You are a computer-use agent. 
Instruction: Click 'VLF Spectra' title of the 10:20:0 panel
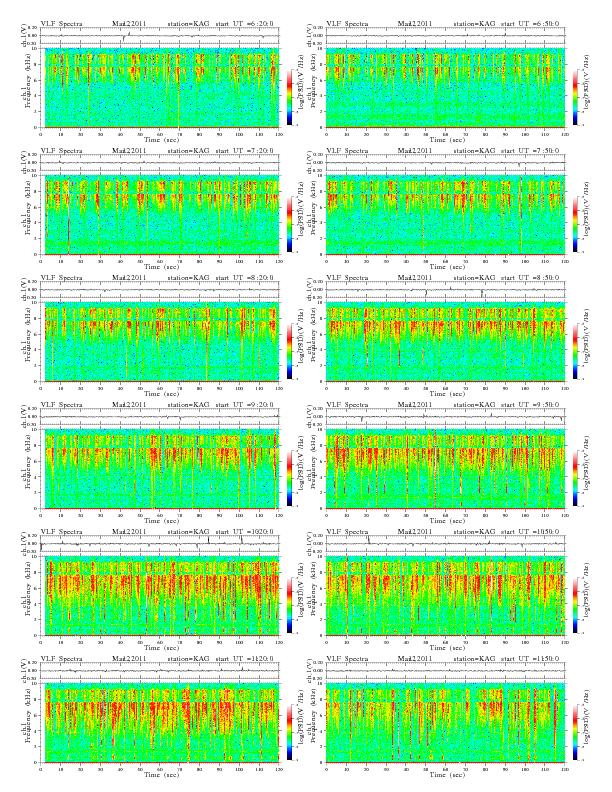click(x=61, y=531)
